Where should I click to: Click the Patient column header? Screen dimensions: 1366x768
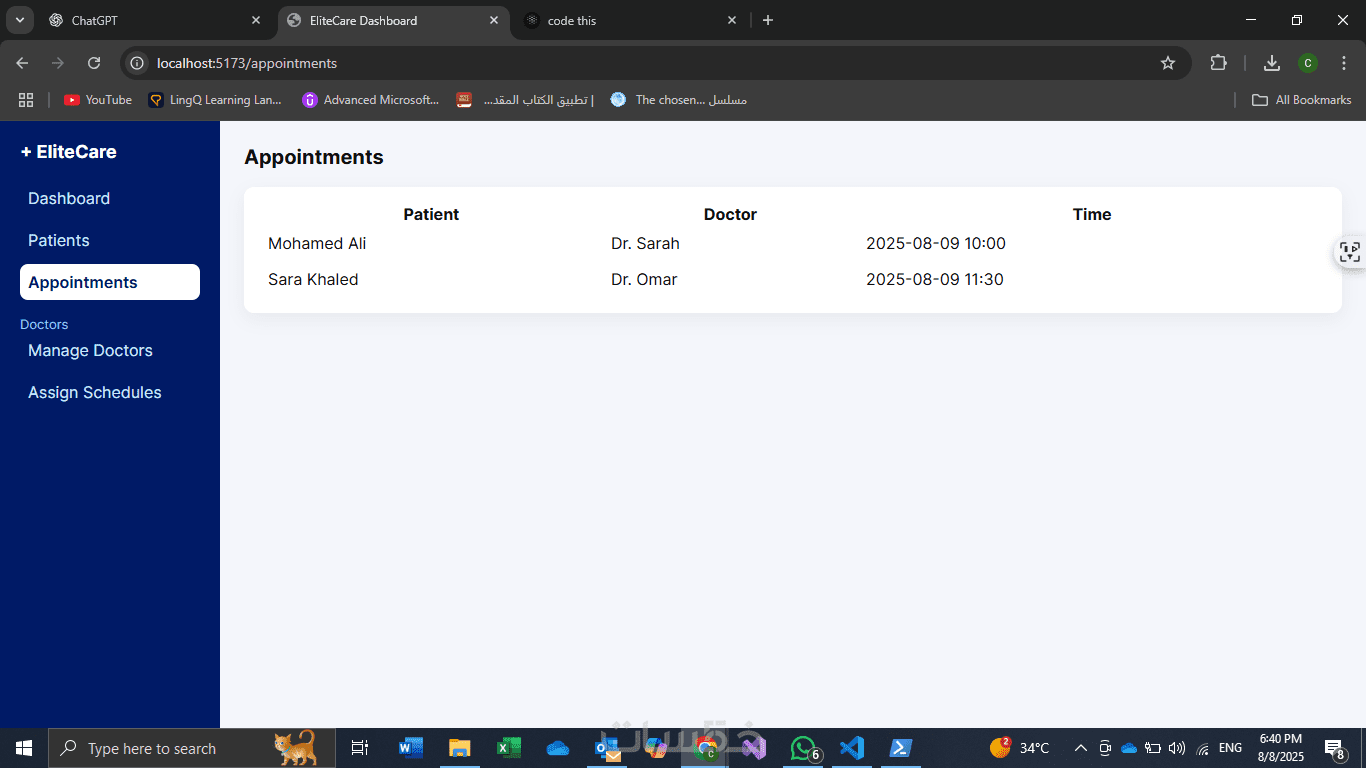[x=431, y=214]
